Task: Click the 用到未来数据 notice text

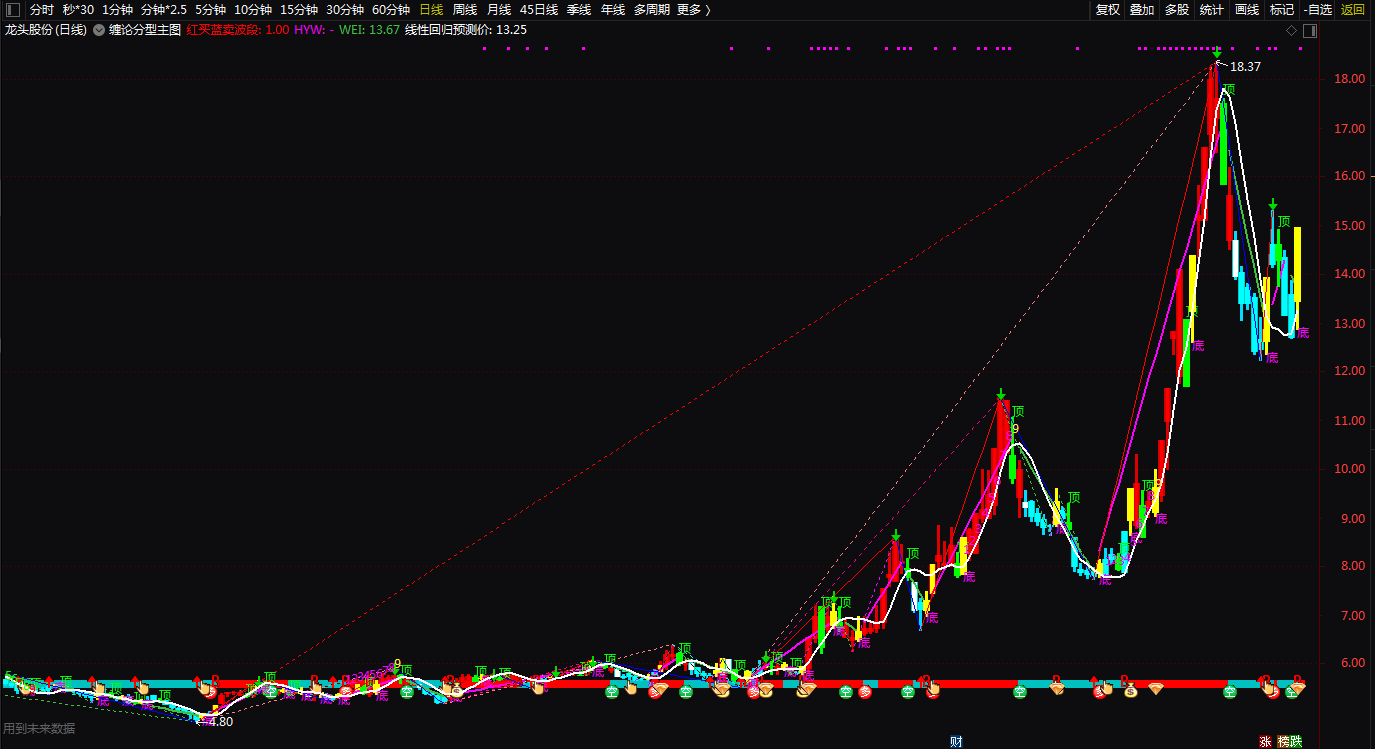Action: point(40,728)
